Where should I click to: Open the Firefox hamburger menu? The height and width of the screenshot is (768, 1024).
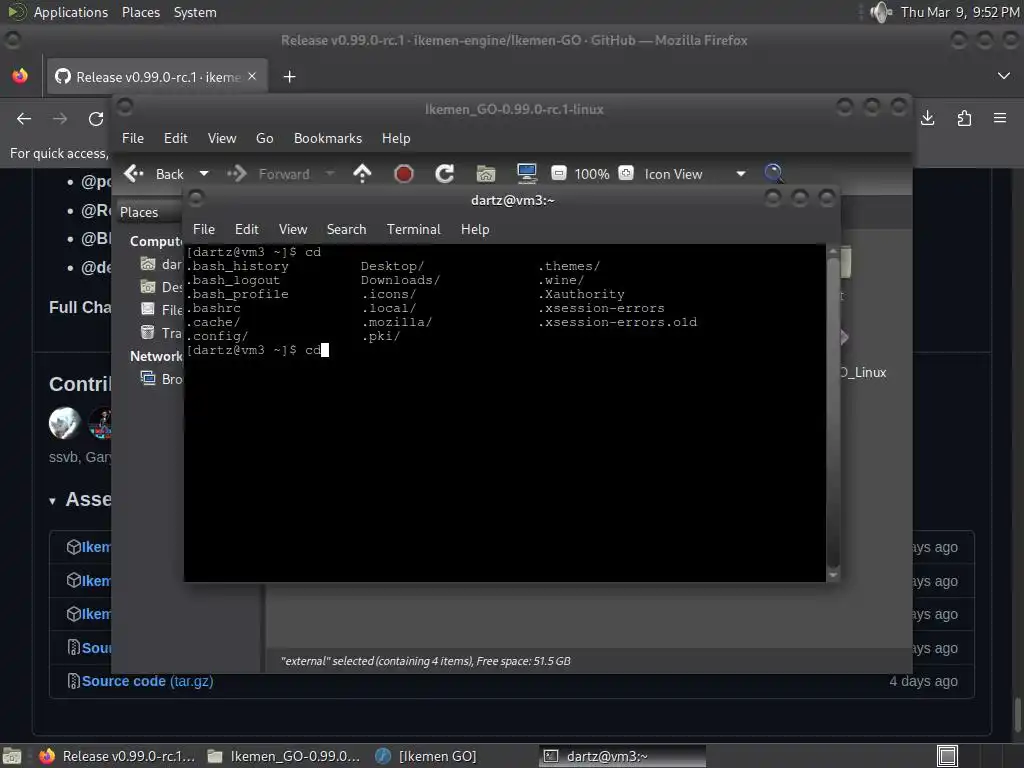tap(1000, 118)
